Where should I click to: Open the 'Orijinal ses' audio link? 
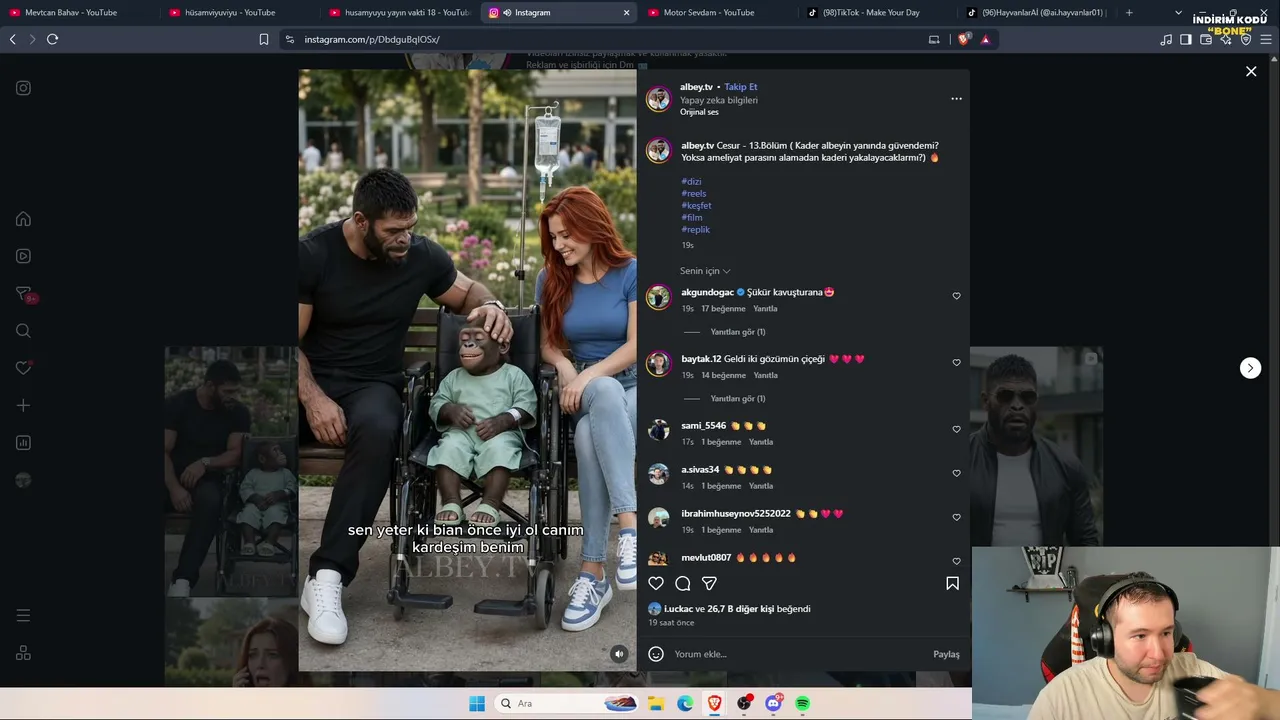699,112
